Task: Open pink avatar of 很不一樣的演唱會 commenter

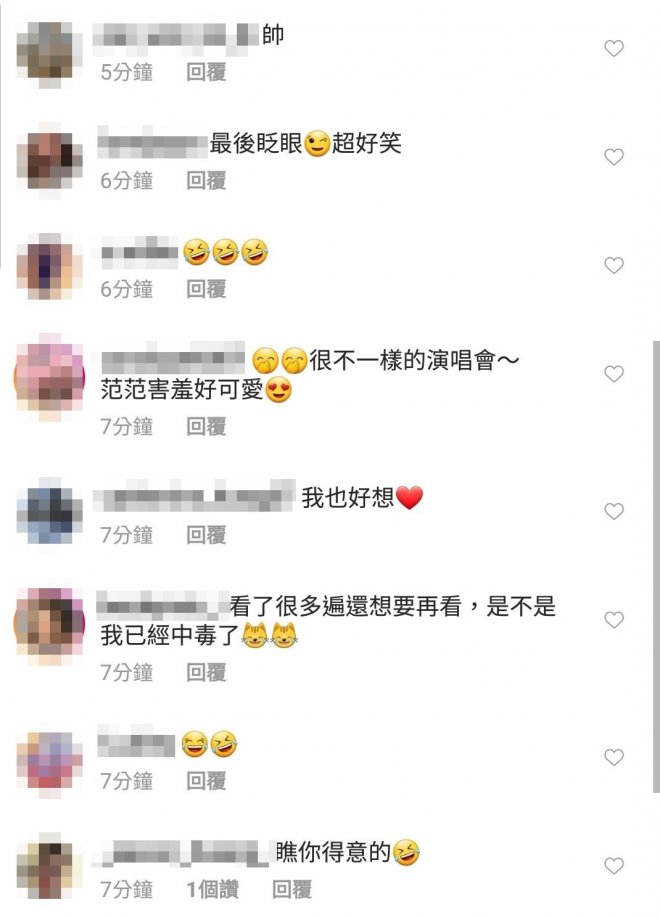Action: (x=49, y=378)
